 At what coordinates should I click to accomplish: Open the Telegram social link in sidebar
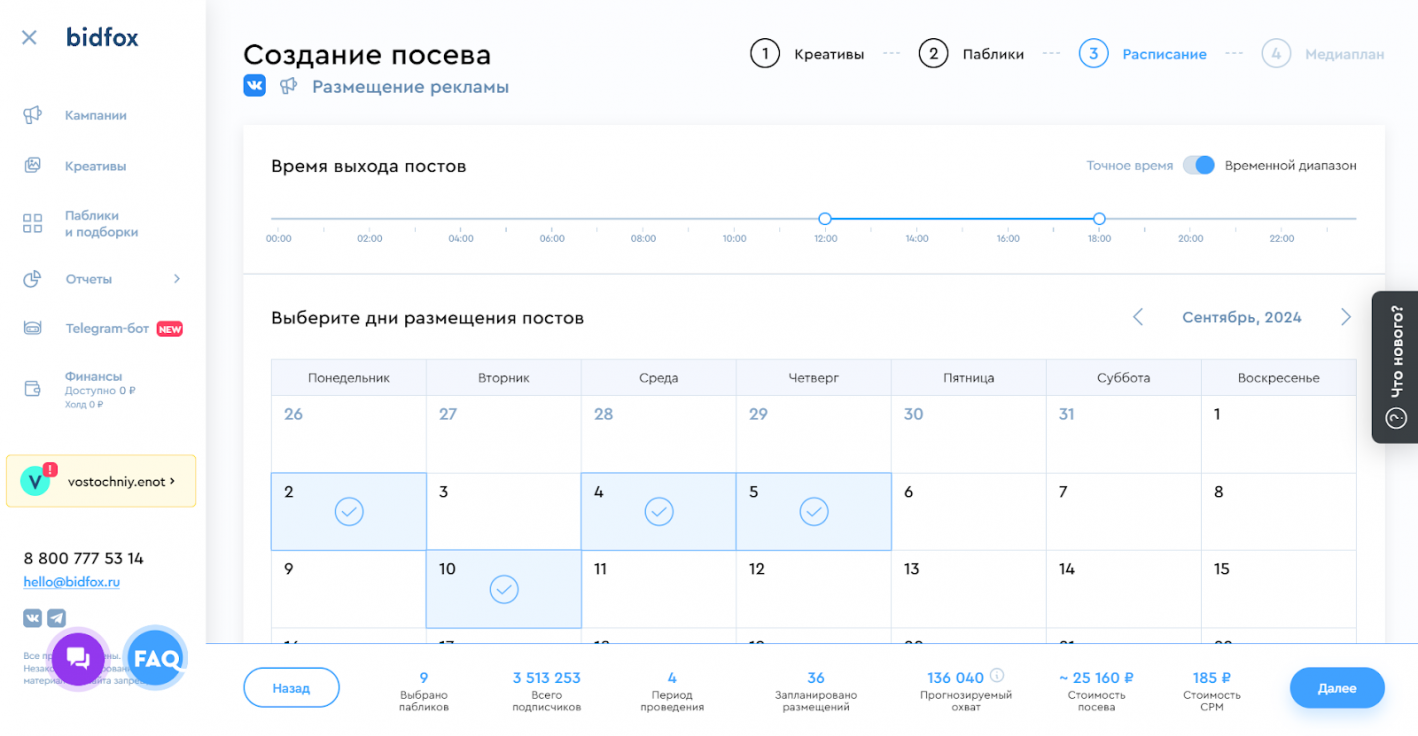[x=57, y=618]
